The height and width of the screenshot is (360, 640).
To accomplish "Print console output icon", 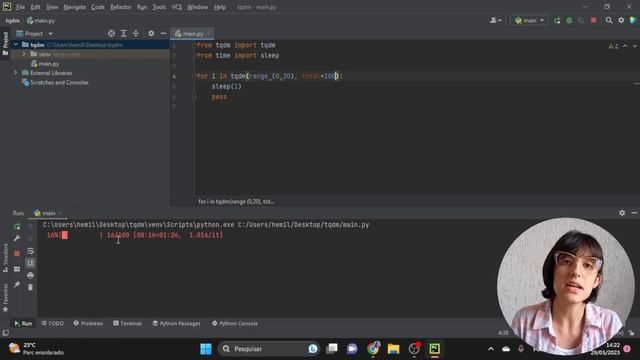I will pyautogui.click(x=30, y=276).
